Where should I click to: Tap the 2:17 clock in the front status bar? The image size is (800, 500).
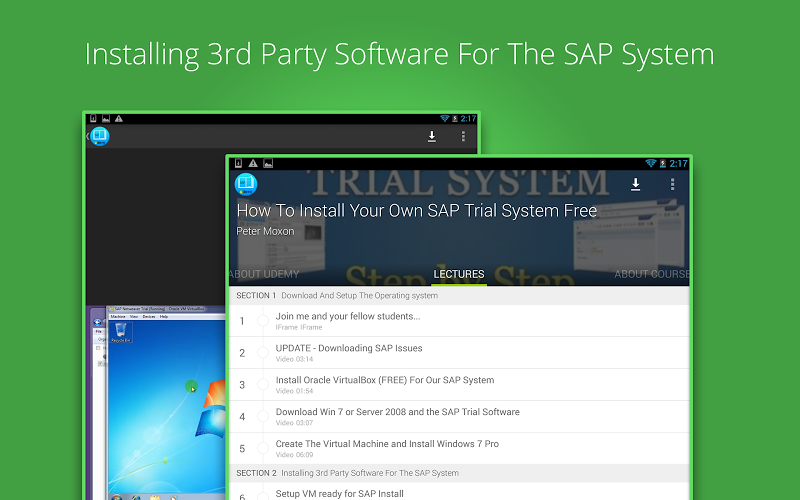tap(678, 163)
